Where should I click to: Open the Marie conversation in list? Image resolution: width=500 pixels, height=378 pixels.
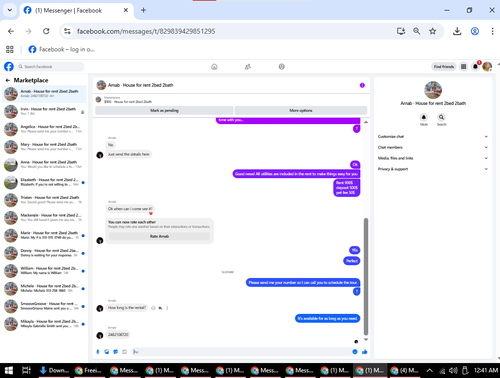(x=44, y=235)
